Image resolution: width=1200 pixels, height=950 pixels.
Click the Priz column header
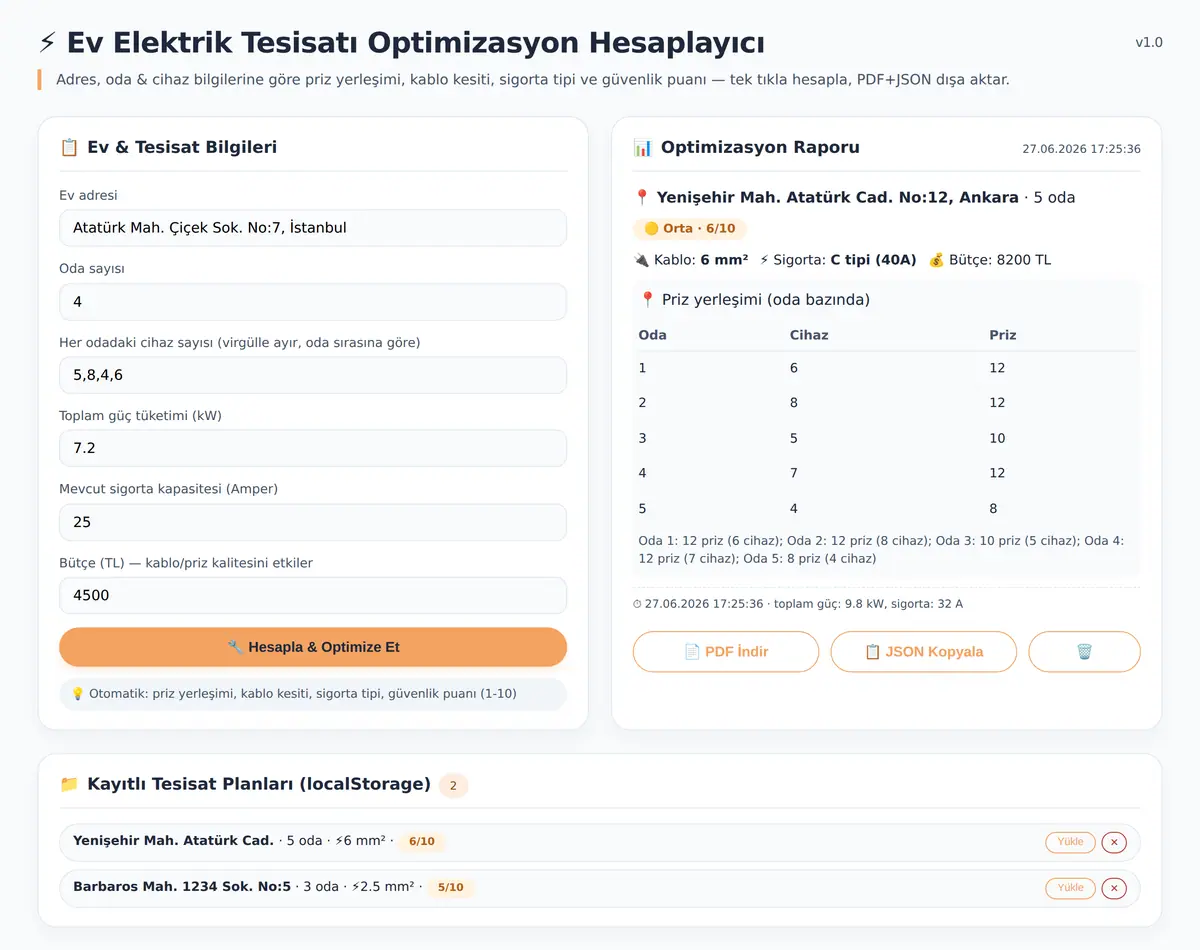pos(1003,335)
